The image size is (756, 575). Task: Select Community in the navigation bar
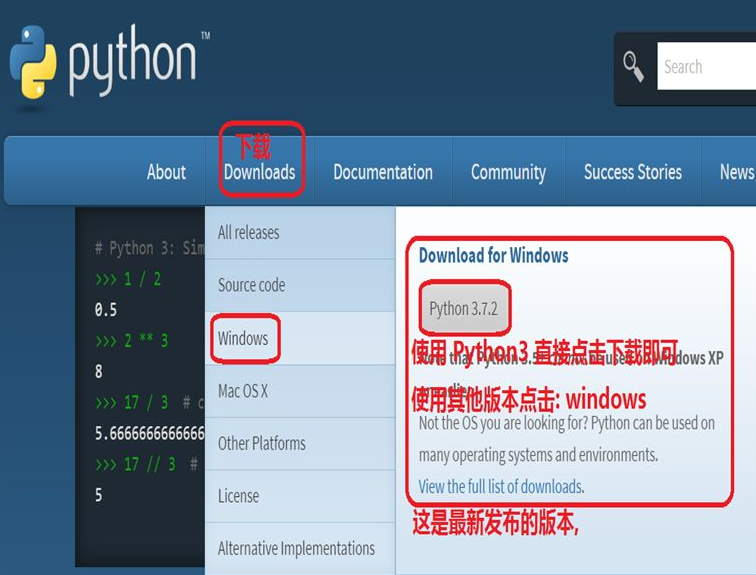pos(508,172)
